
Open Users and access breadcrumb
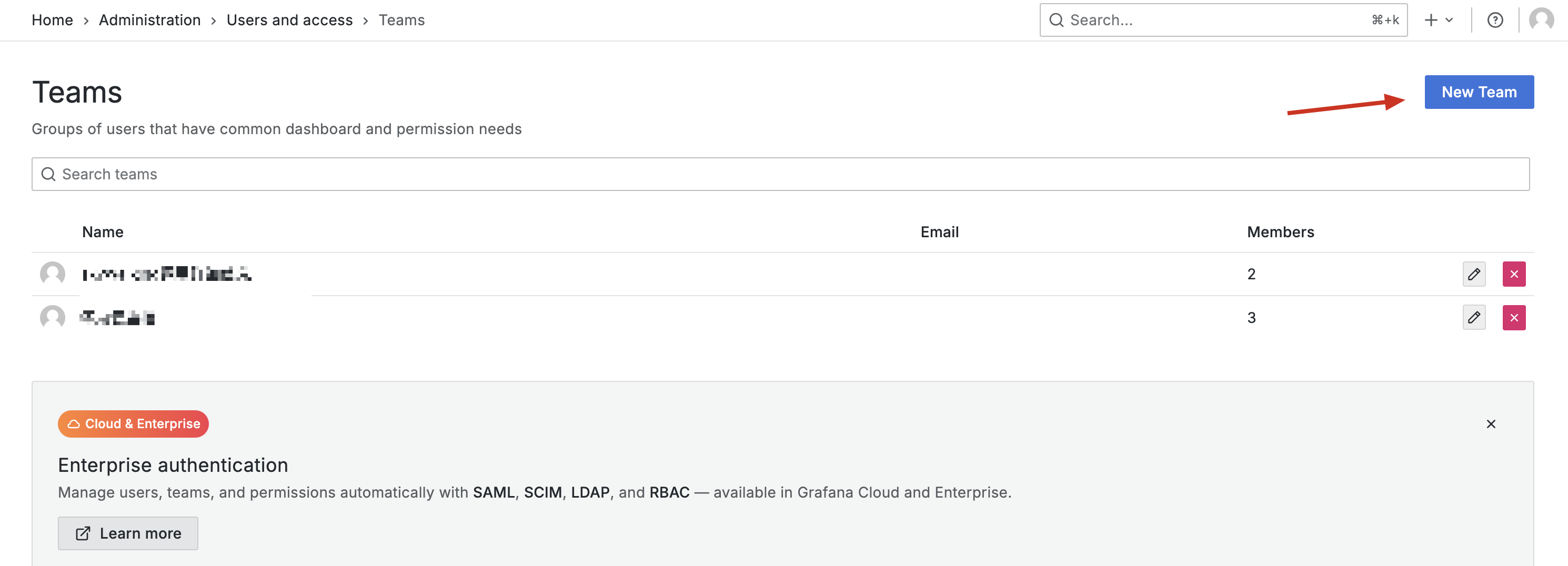pyautogui.click(x=289, y=20)
